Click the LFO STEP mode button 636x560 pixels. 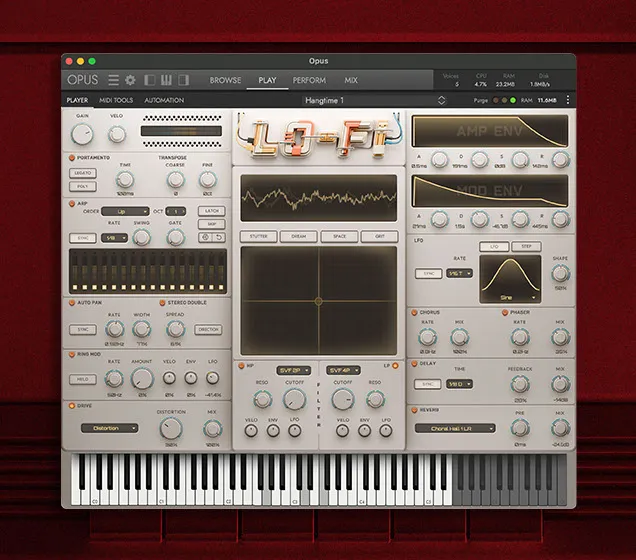526,246
